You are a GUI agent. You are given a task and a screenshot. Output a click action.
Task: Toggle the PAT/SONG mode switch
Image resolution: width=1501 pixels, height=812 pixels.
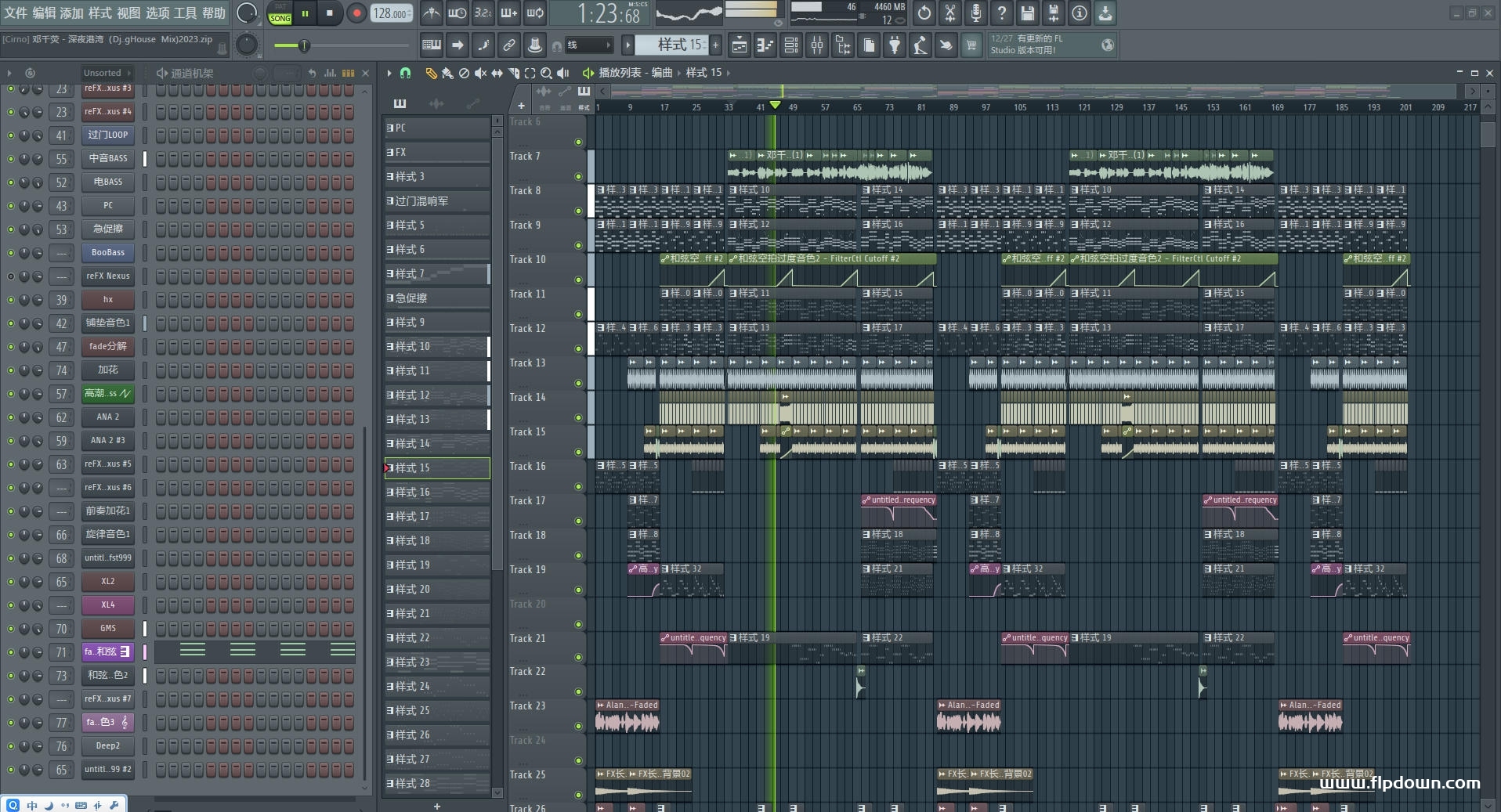tap(280, 13)
